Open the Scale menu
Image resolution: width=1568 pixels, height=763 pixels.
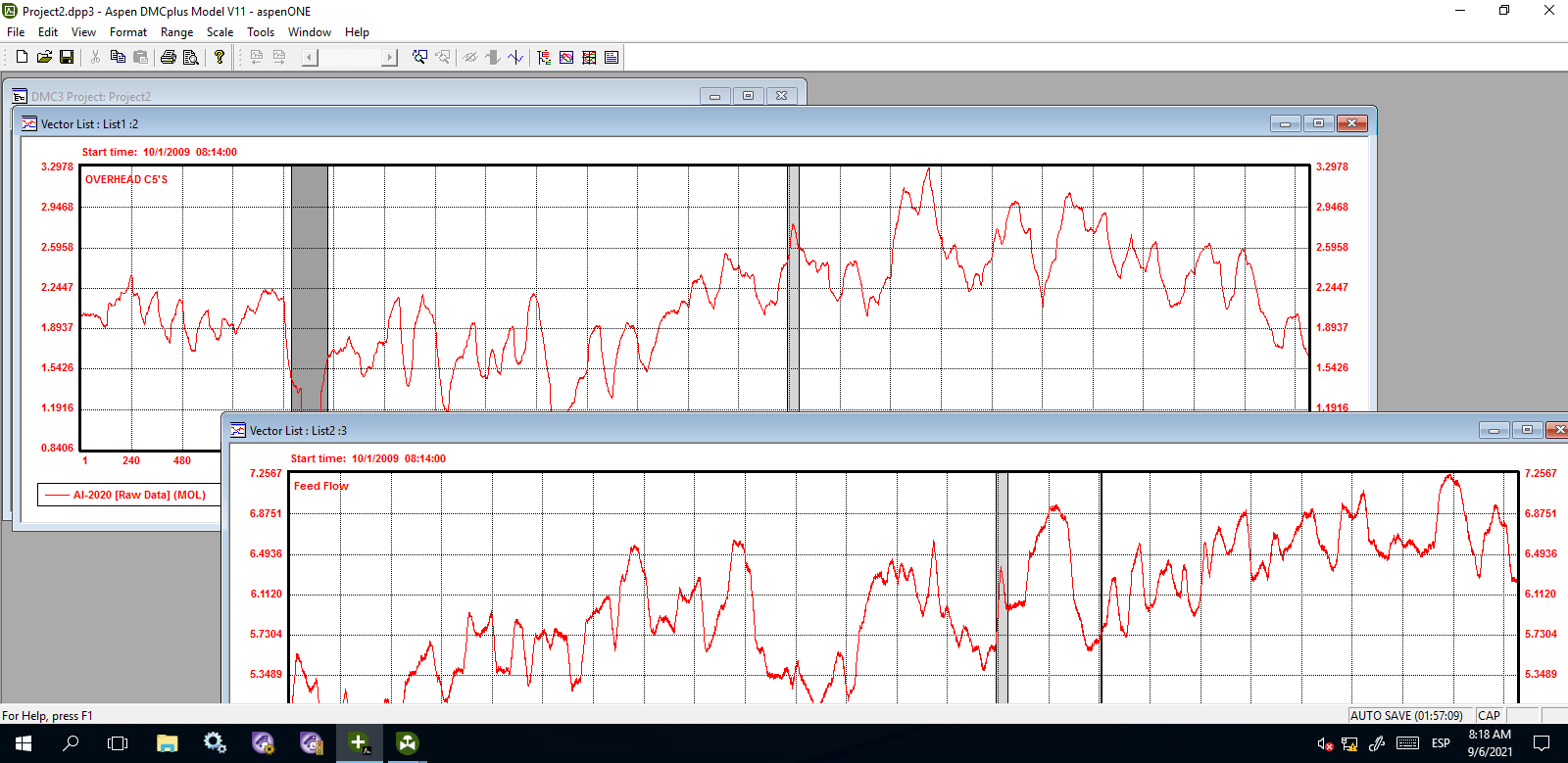220,32
